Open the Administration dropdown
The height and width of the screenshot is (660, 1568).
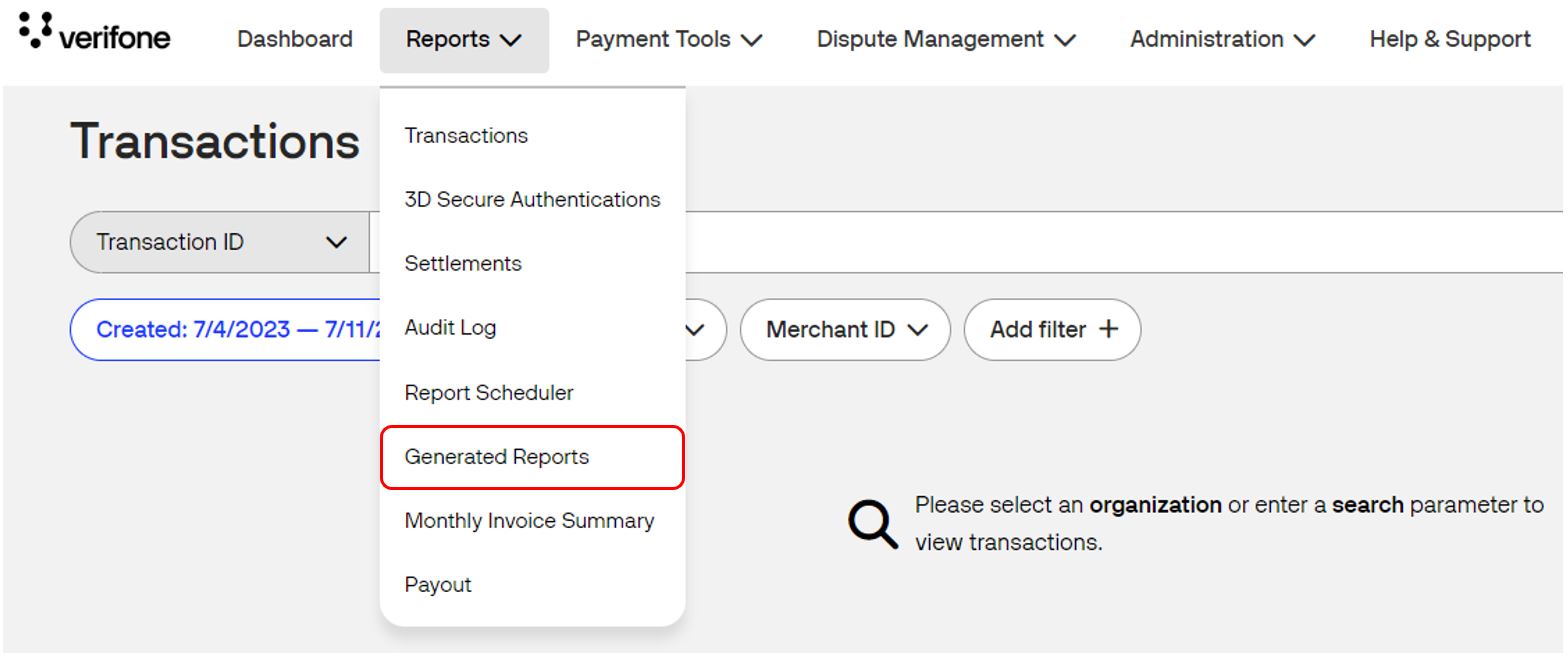point(1222,40)
